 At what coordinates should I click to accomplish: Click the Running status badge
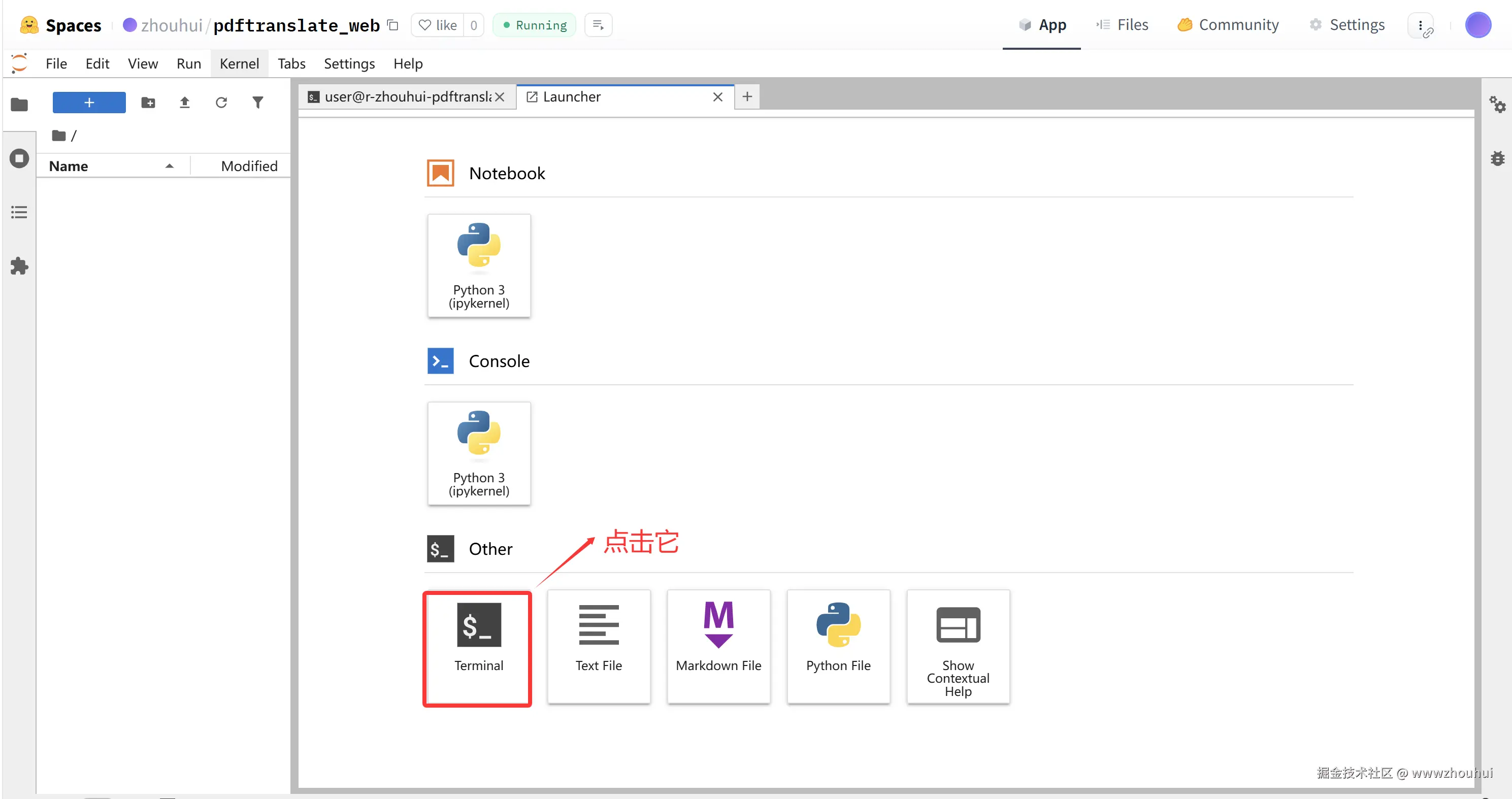pyautogui.click(x=535, y=25)
